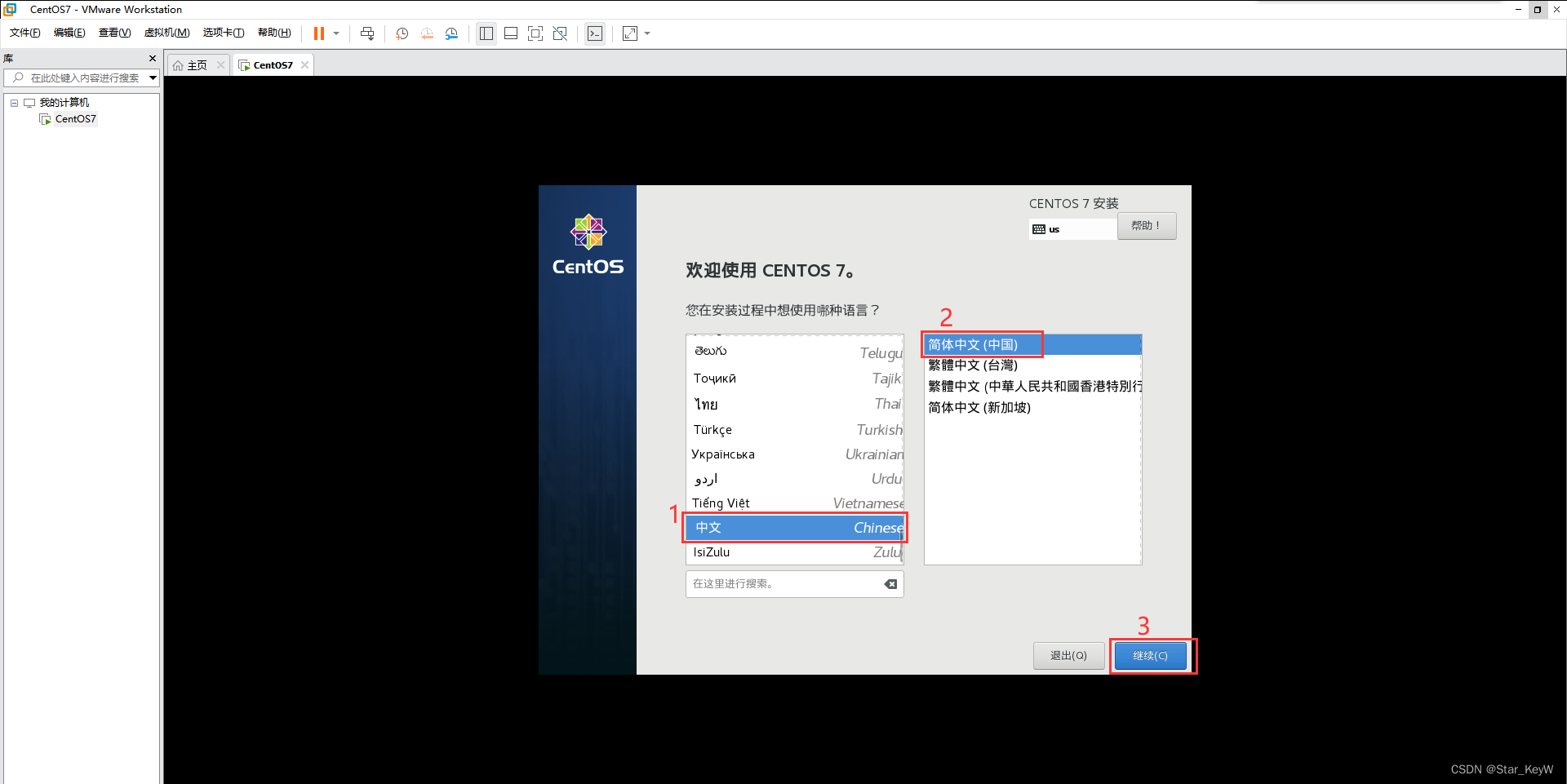The height and width of the screenshot is (784, 1567).
Task: Click the 帮助! button in the installer
Action: (1147, 226)
